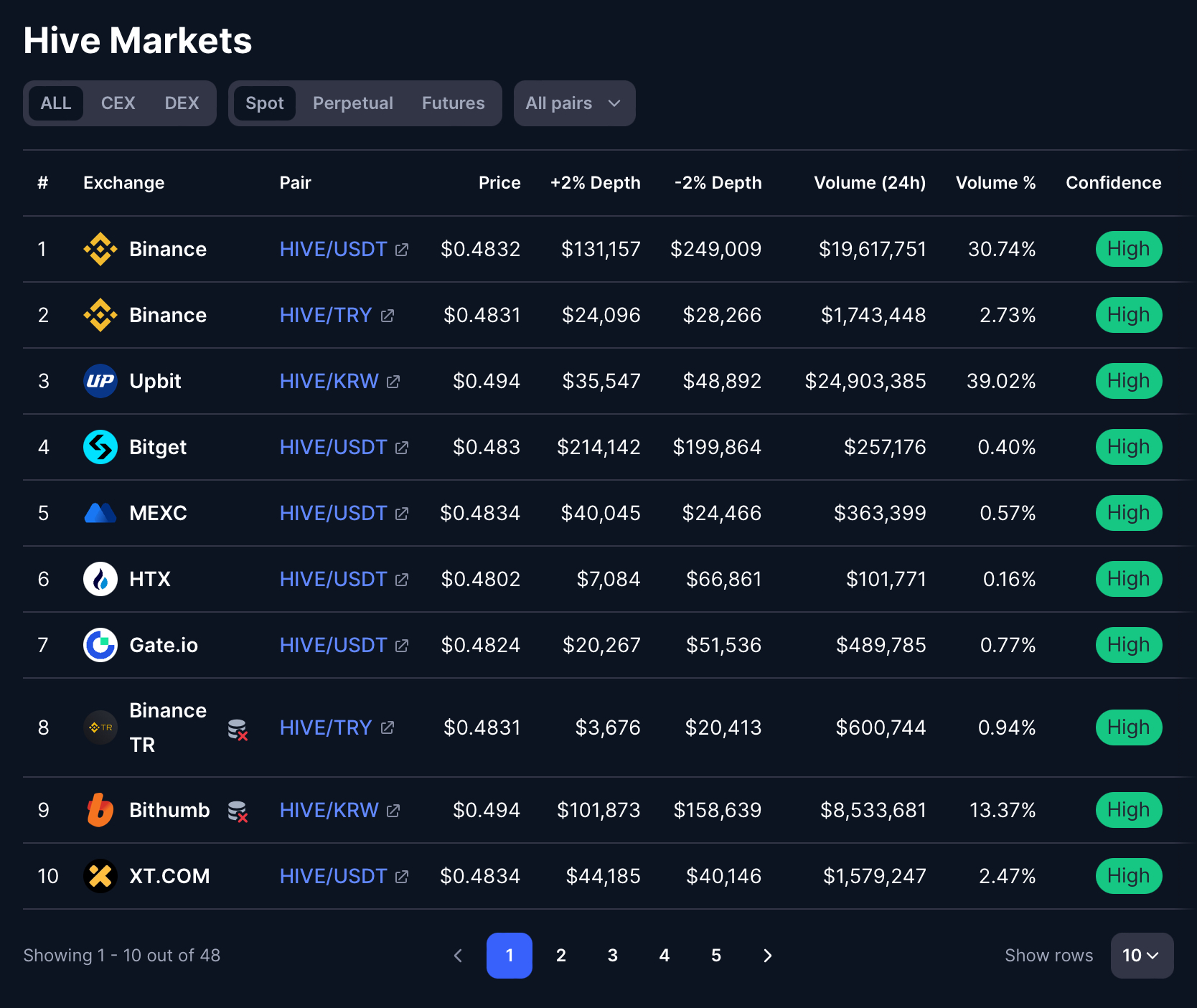This screenshot has width=1197, height=1008.
Task: Click the High confidence badge for Upbit
Action: pos(1129,381)
